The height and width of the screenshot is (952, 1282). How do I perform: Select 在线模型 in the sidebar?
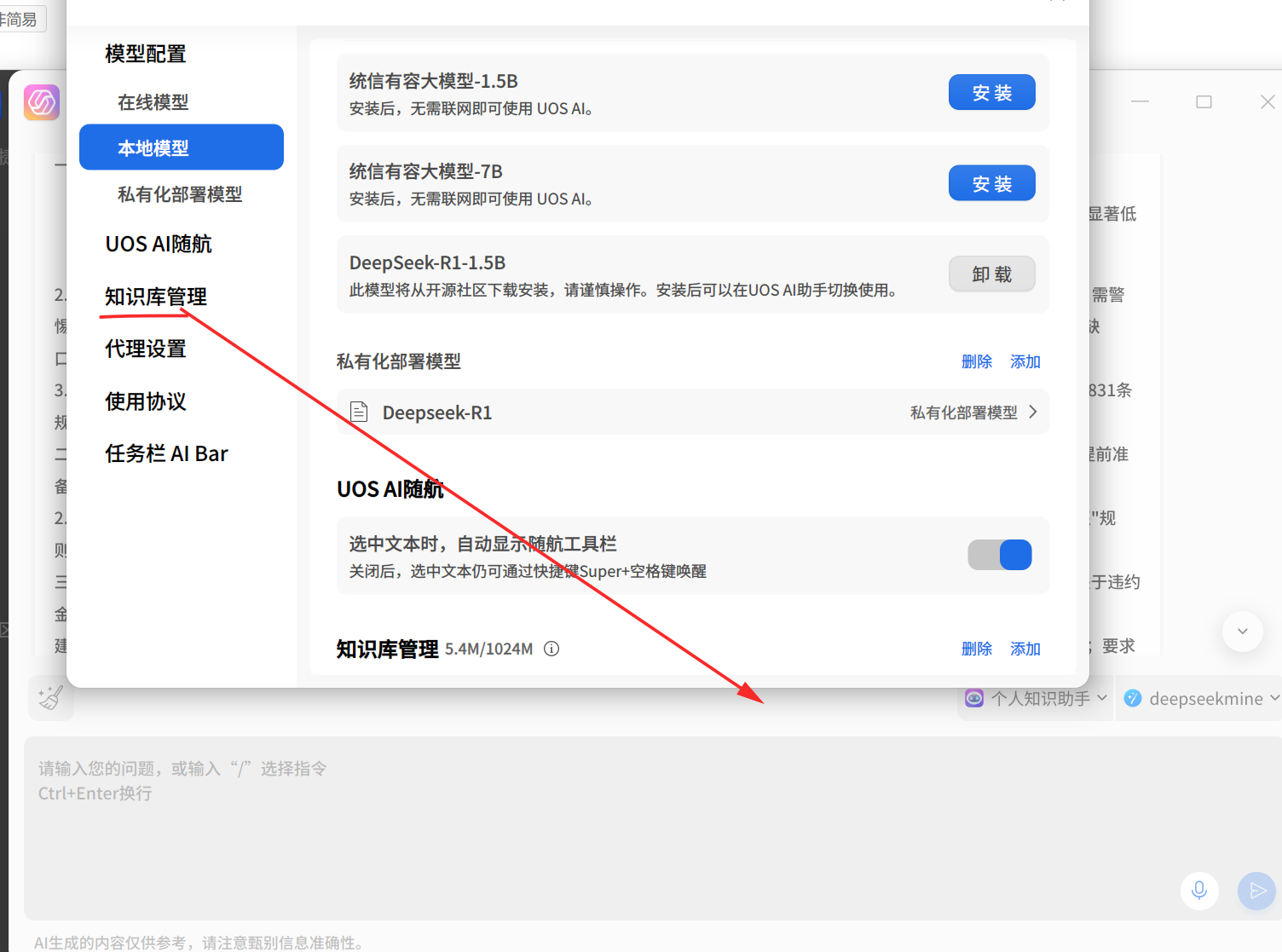coord(153,102)
